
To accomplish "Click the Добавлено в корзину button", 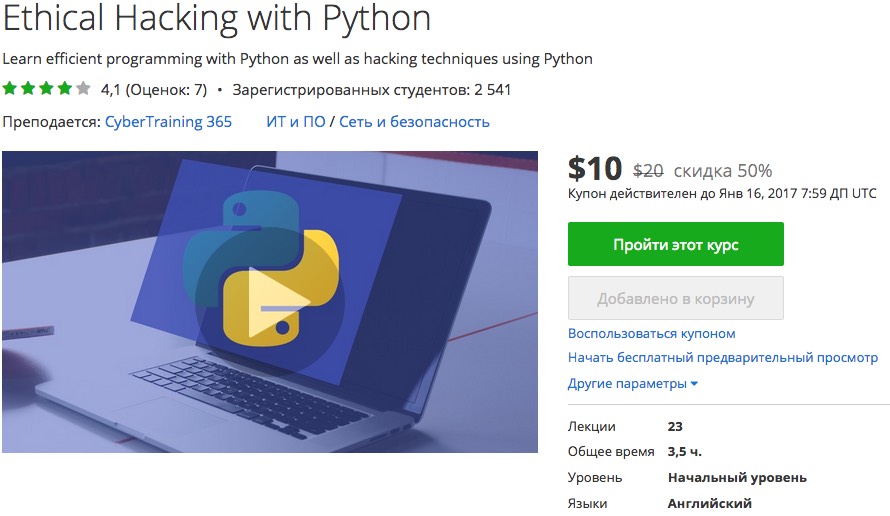I will pos(675,298).
